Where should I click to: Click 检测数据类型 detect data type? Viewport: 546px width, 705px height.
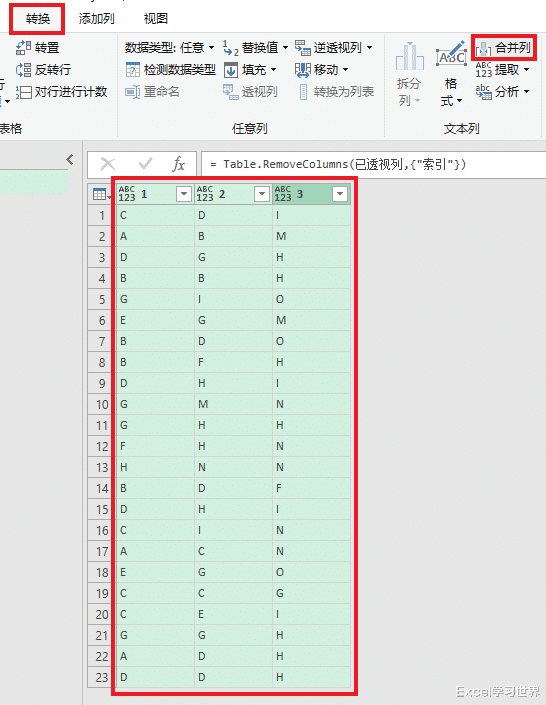click(170, 70)
